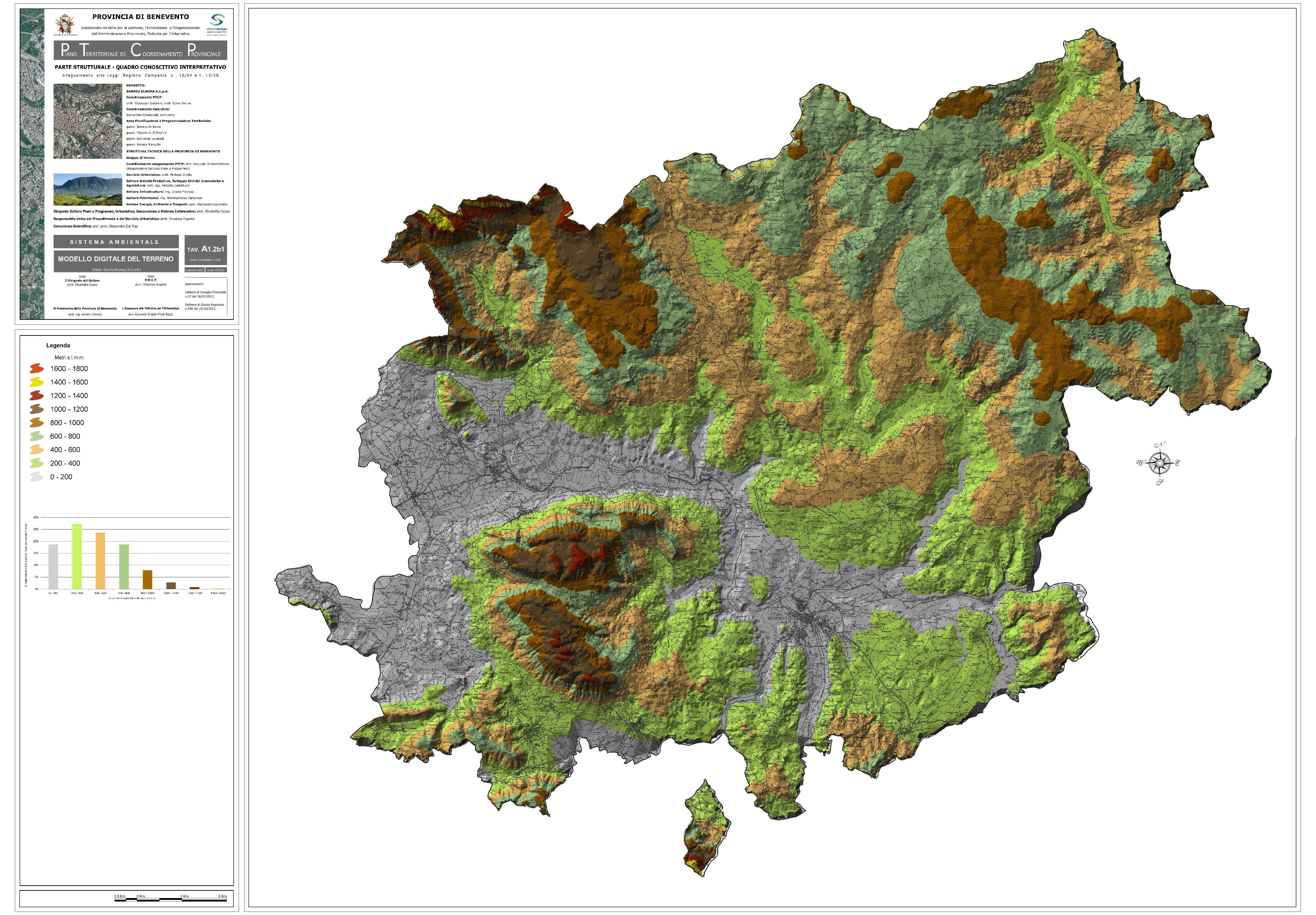The image size is (1316, 915).
Task: Click the 'Il Presidente della Provincia di Benevento' text
Action: pyautogui.click(x=85, y=308)
